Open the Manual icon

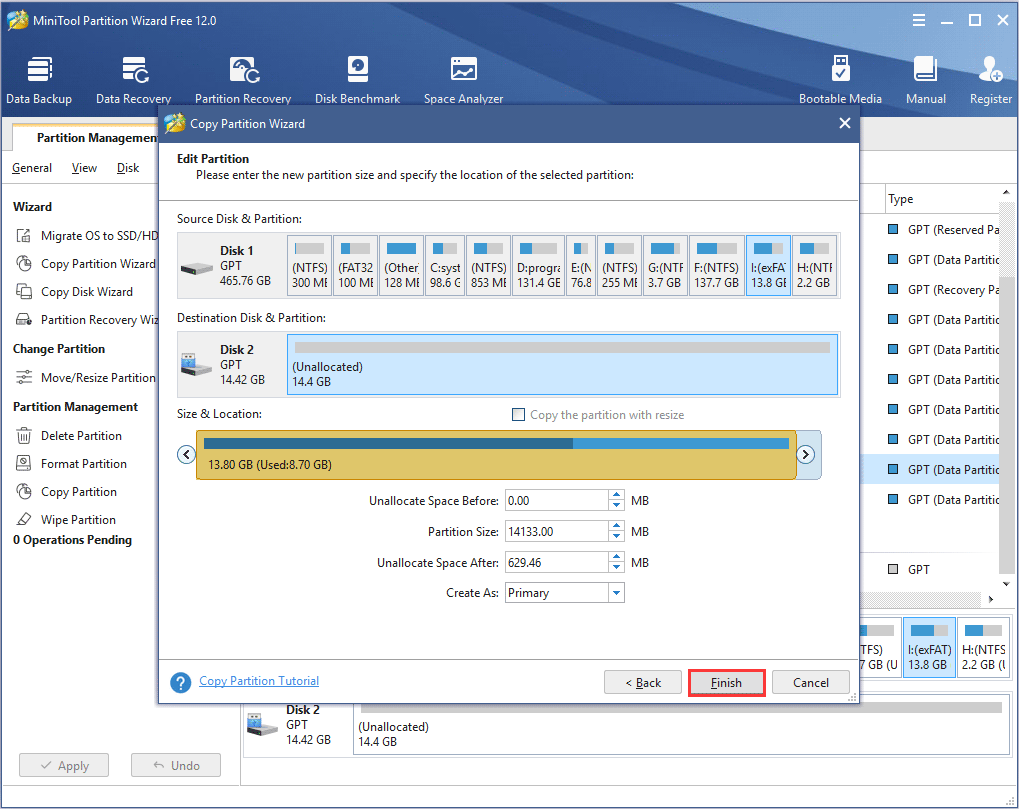pyautogui.click(x=925, y=80)
